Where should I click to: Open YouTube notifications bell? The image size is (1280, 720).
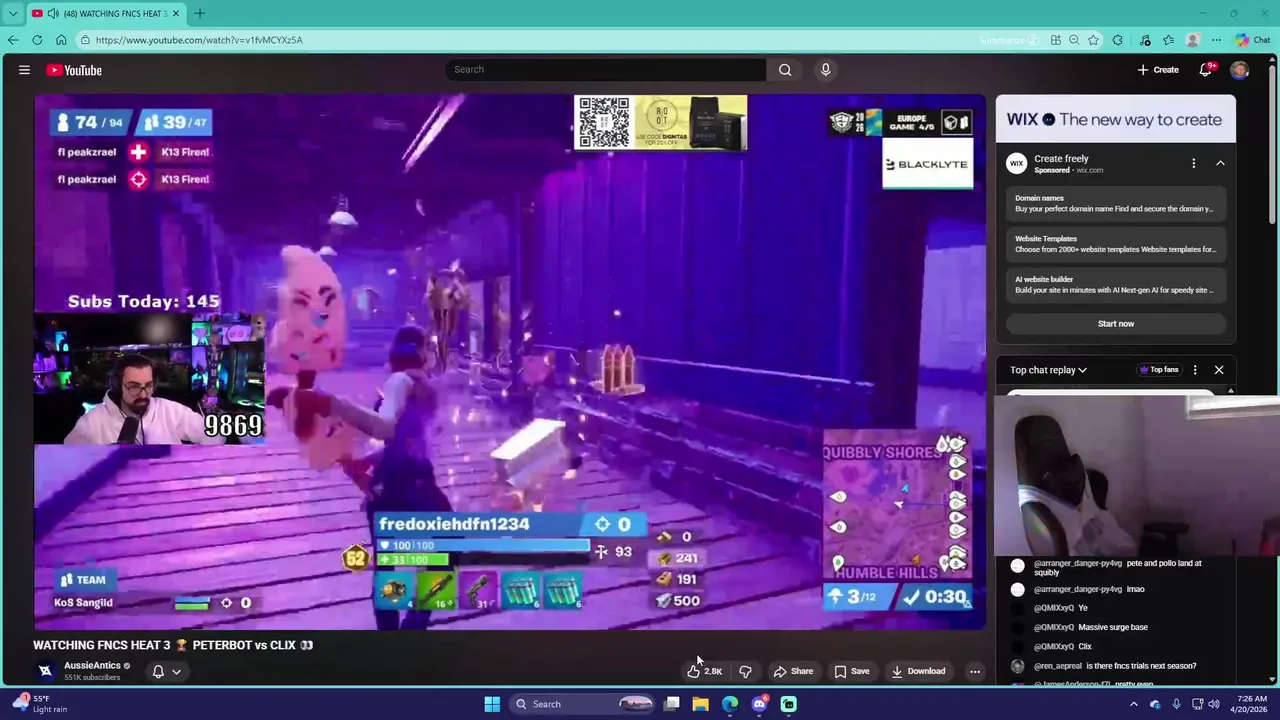coord(1206,70)
